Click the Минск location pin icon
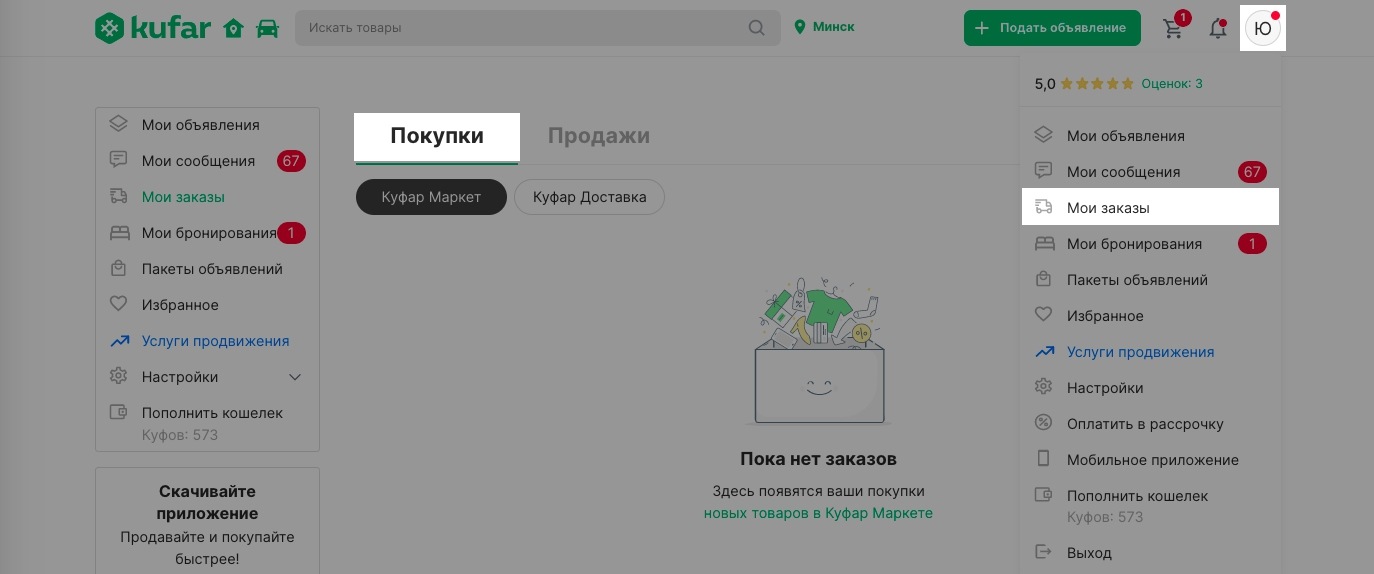1374x574 pixels. (799, 27)
